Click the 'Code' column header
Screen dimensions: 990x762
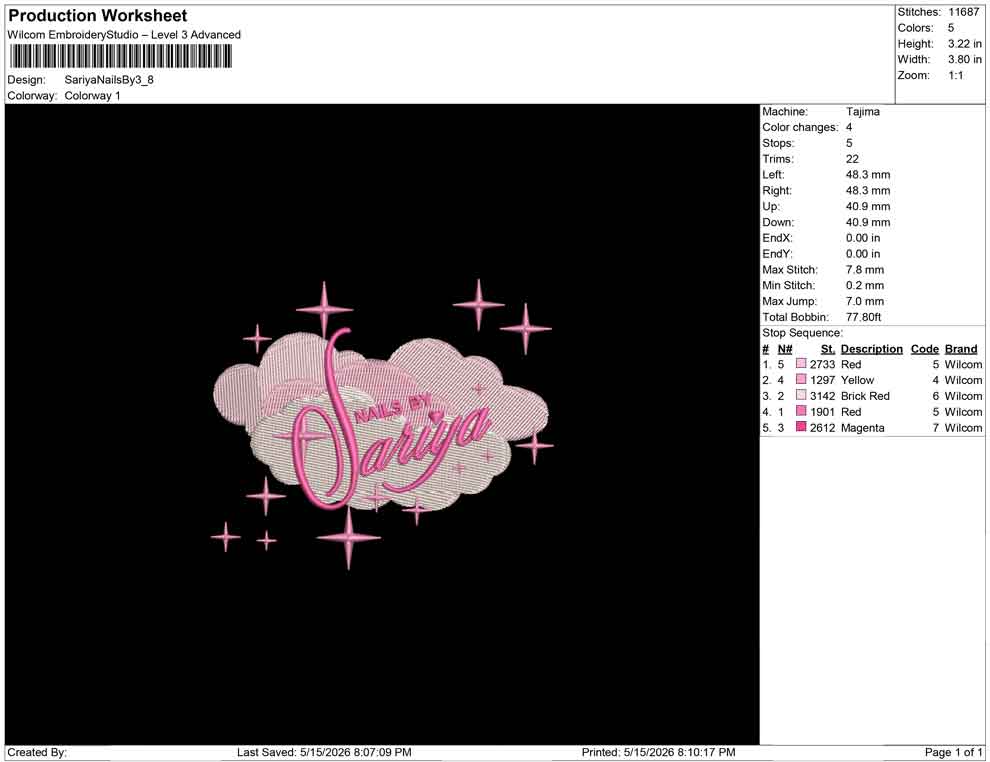coord(924,349)
